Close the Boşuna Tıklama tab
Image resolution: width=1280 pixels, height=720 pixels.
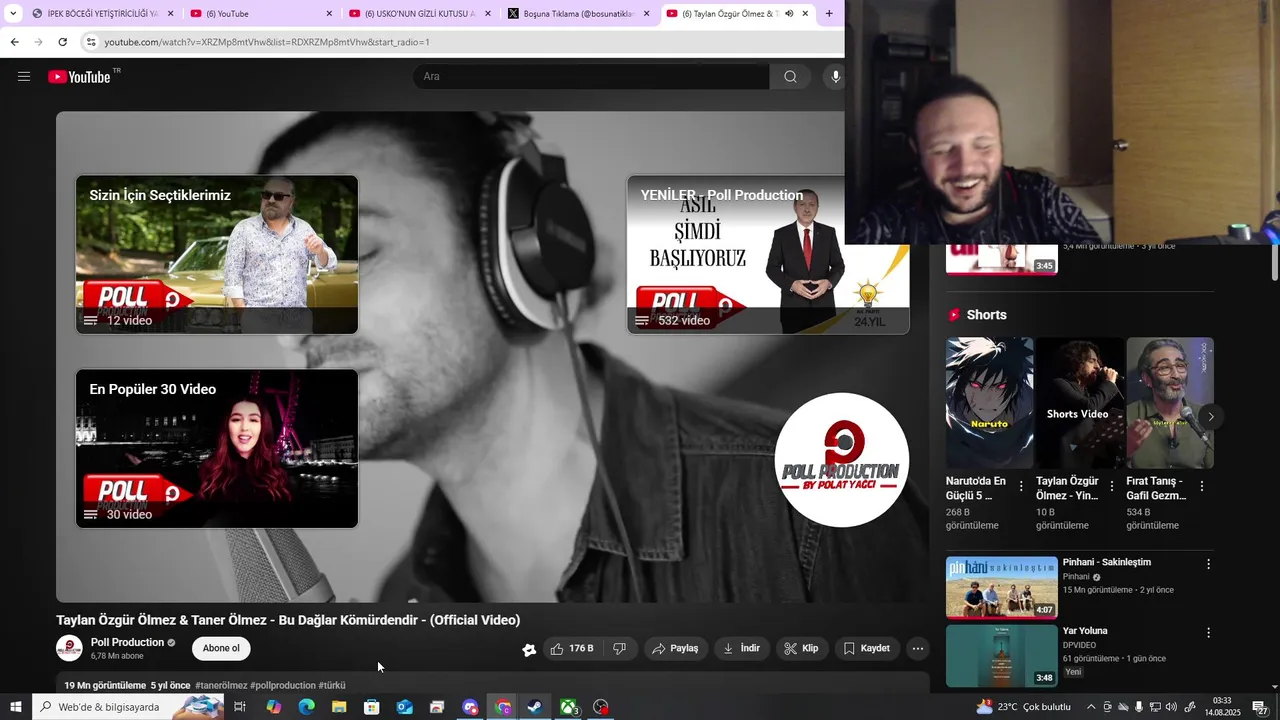[x=647, y=14]
